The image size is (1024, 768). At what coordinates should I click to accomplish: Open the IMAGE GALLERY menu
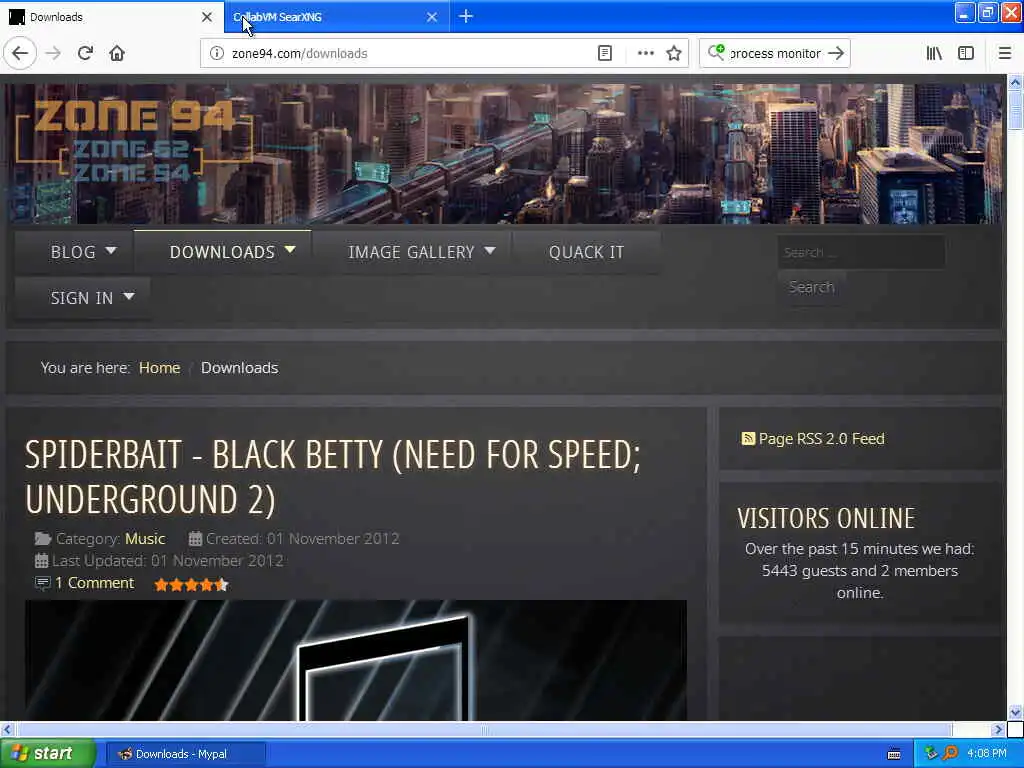[411, 252]
